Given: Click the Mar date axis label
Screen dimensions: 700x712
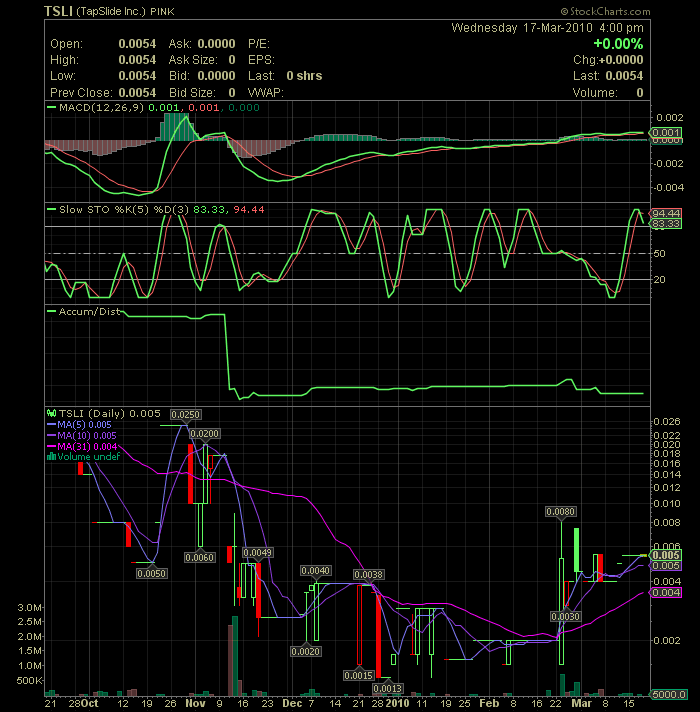Looking at the screenshot, I should (582, 703).
